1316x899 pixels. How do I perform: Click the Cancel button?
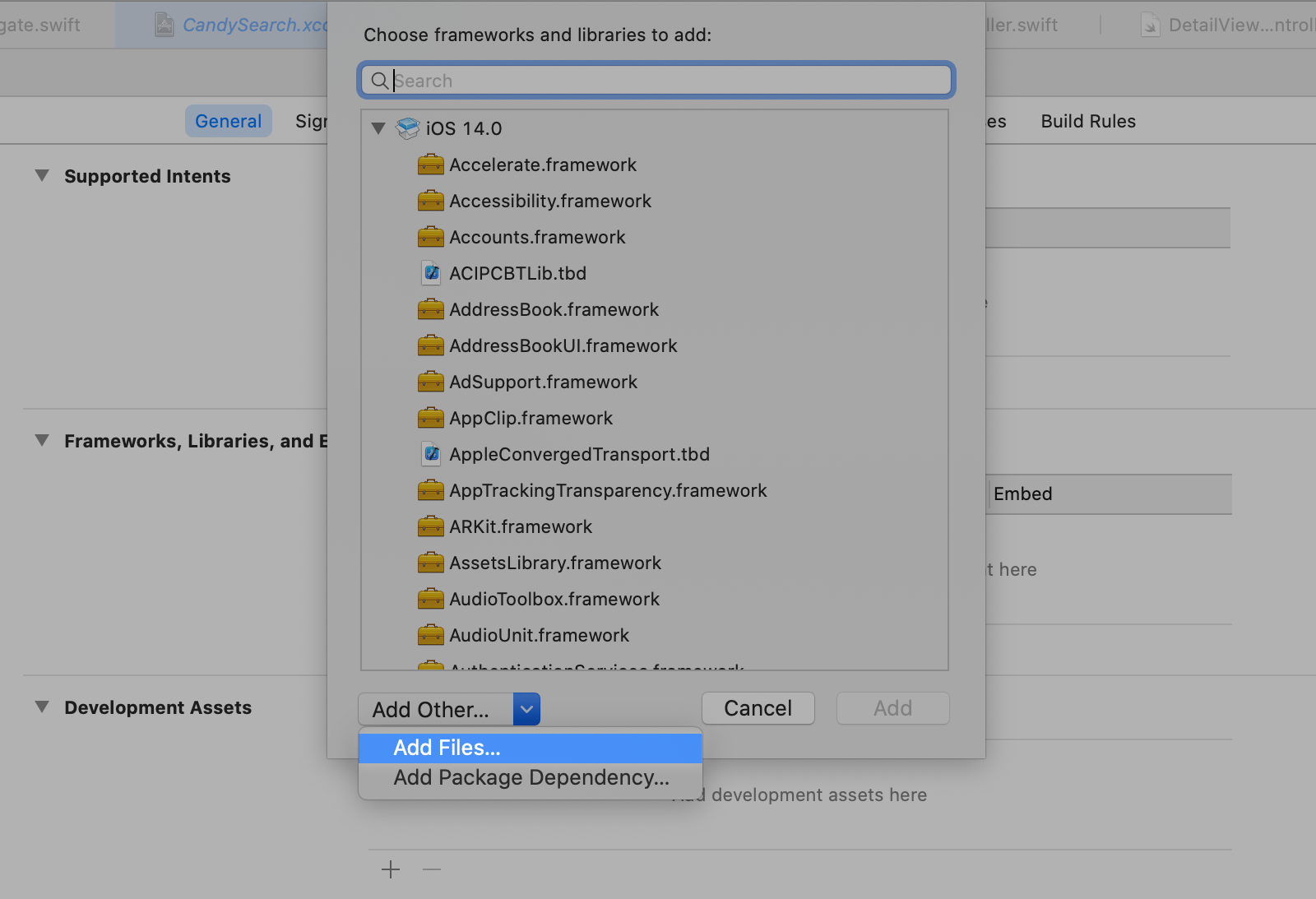pos(758,708)
